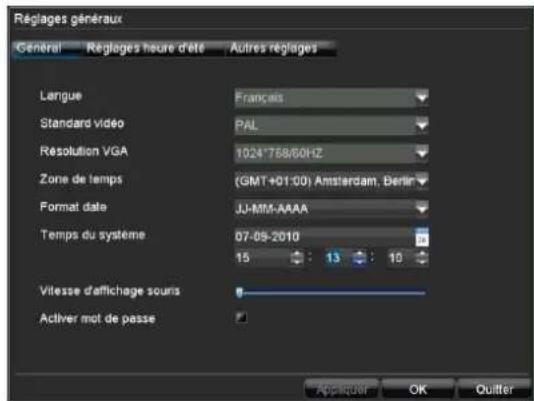Click the Résolution VGA label

pyautogui.click(x=84, y=151)
